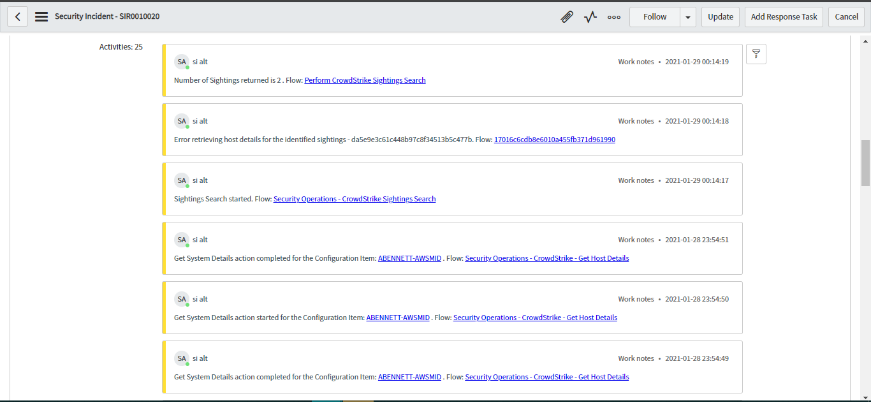This screenshot has width=871, height=402.
Task: Click SA avatar on 23:54:49 work note
Action: tap(181, 359)
